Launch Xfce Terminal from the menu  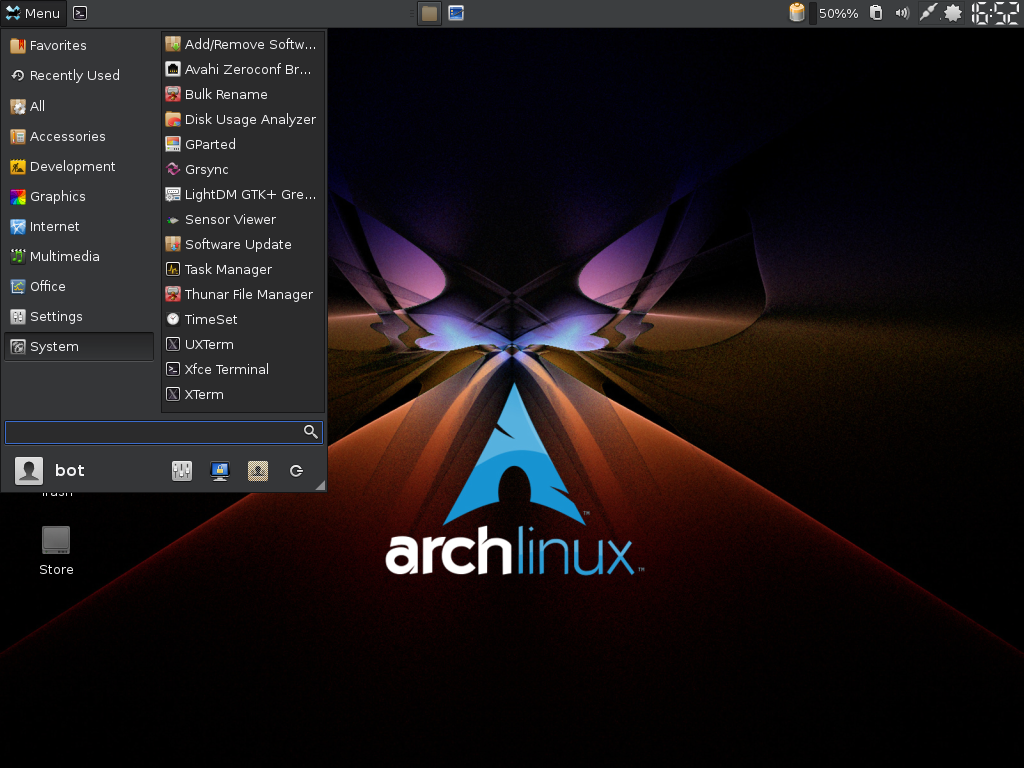(243, 370)
